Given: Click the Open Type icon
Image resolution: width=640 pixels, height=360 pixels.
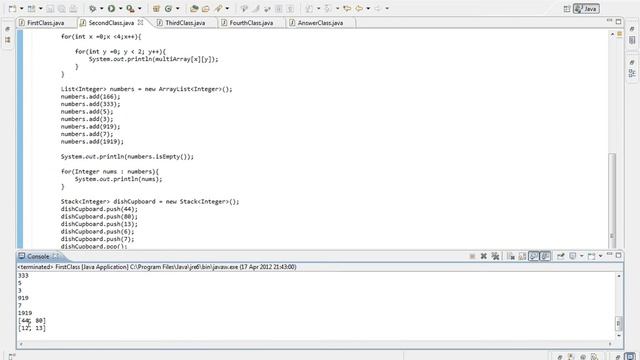Looking at the screenshot, I should click(x=194, y=9).
